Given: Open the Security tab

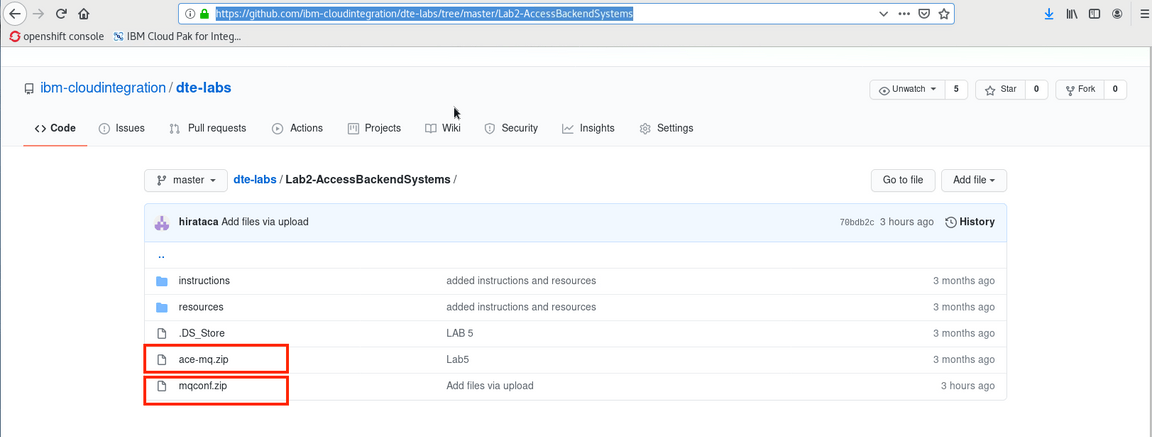Looking at the screenshot, I should 511,128.
